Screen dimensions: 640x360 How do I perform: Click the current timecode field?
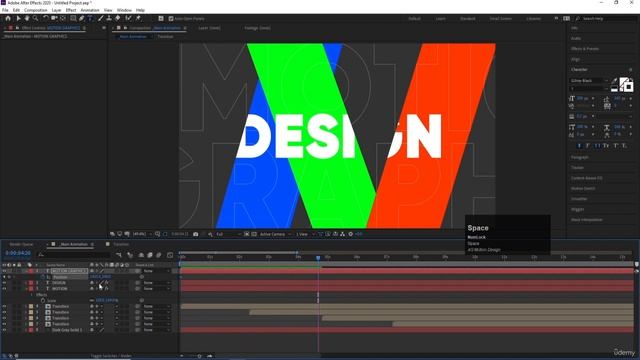[x=18, y=253]
